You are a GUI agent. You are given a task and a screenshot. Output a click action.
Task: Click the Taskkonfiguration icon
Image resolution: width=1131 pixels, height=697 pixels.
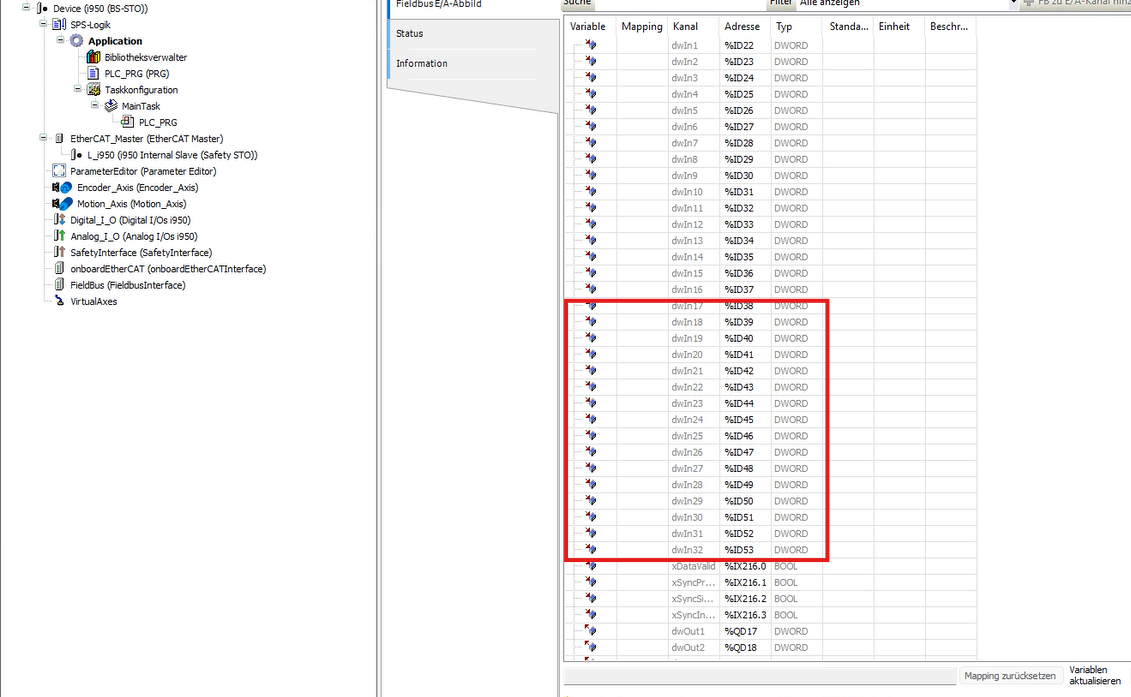[94, 90]
